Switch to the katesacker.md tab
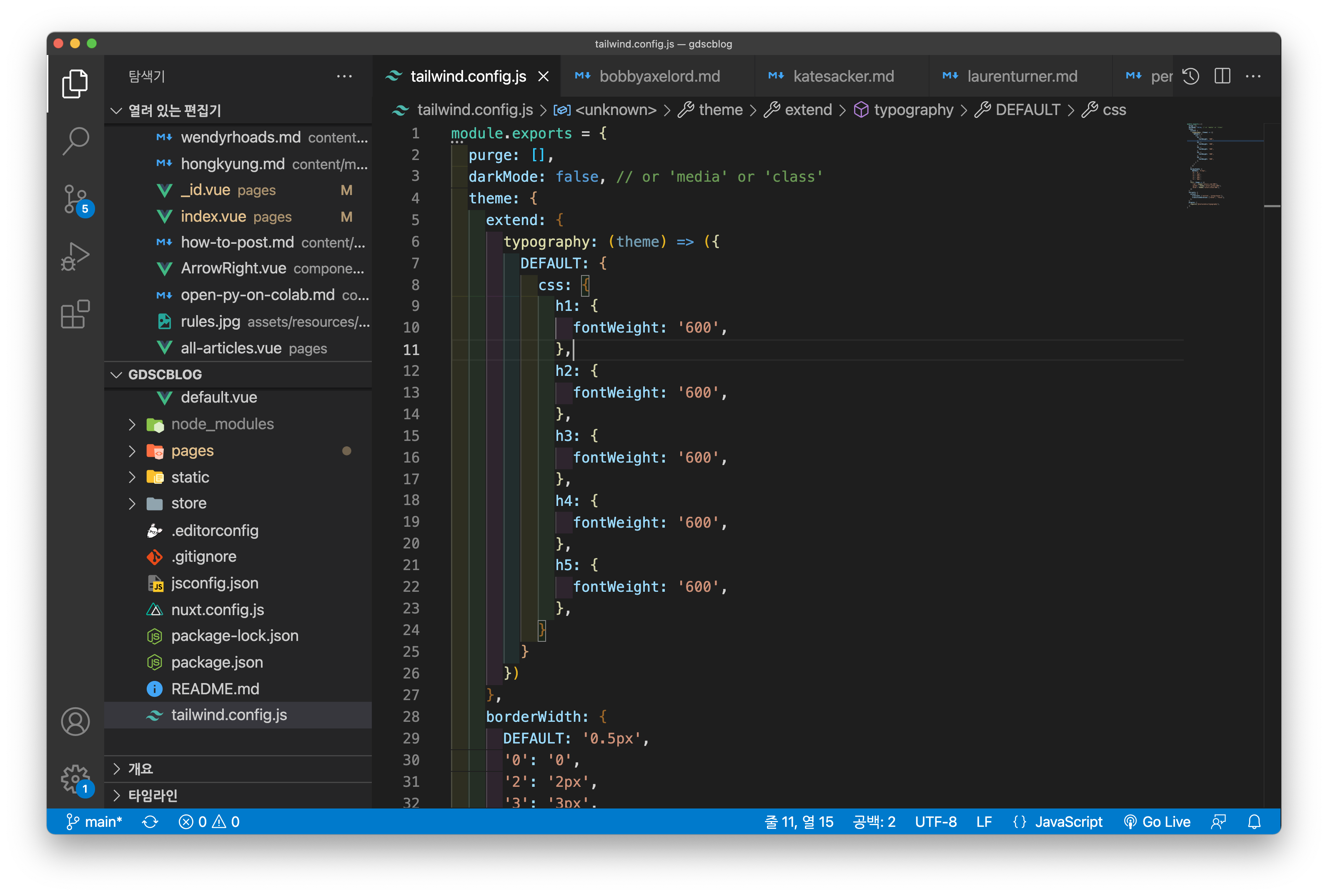 843,76
